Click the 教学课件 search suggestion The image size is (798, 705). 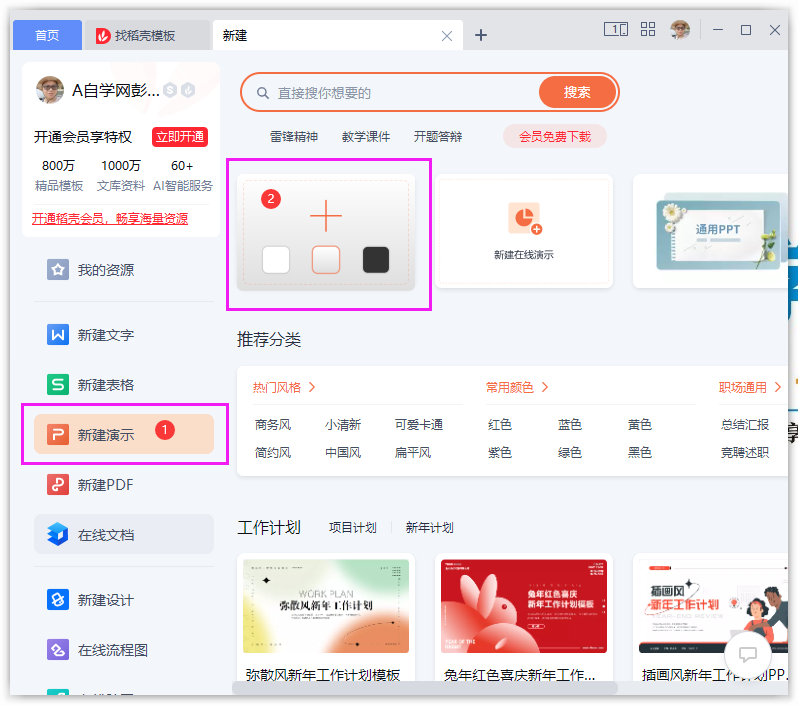[366, 136]
